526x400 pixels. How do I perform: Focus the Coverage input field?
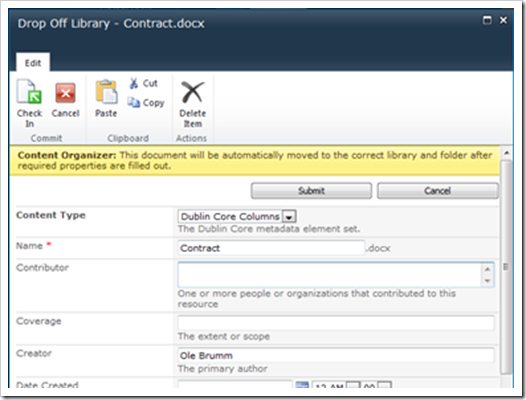coord(336,322)
